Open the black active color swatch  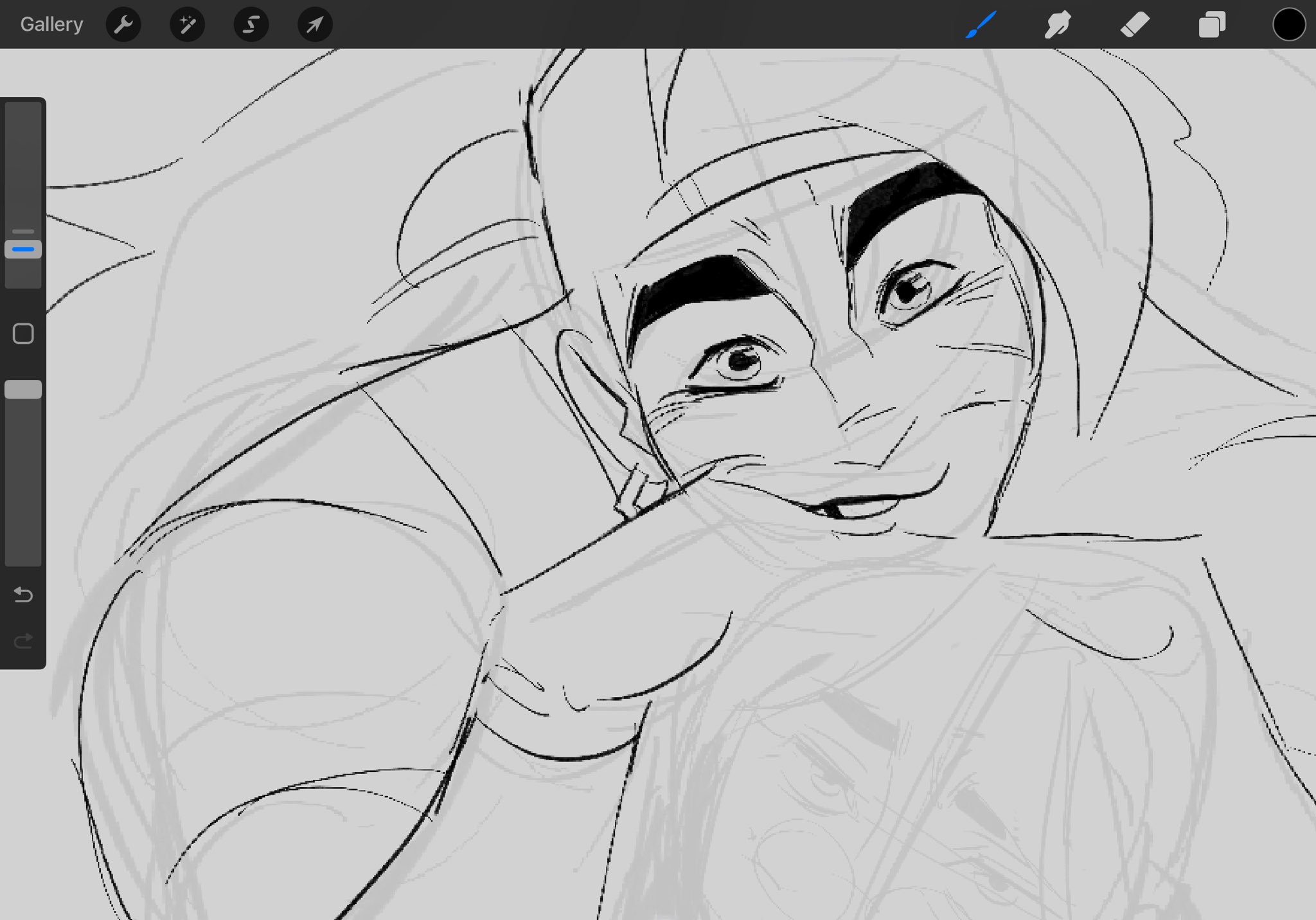pyautogui.click(x=1288, y=24)
